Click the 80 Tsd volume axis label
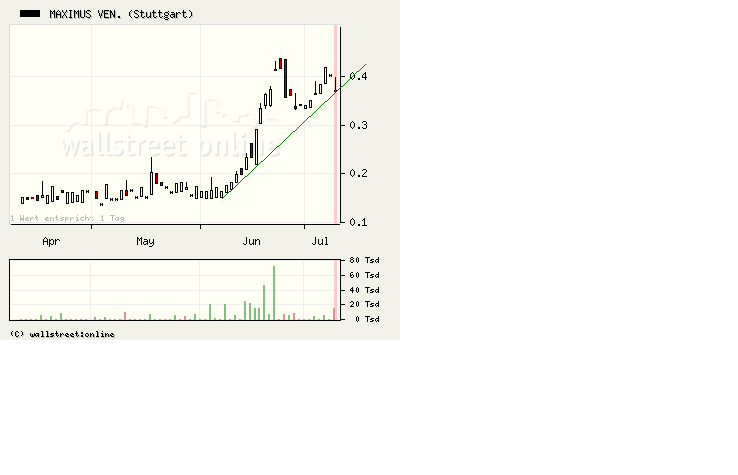This screenshot has width=738, height=475. tap(364, 260)
